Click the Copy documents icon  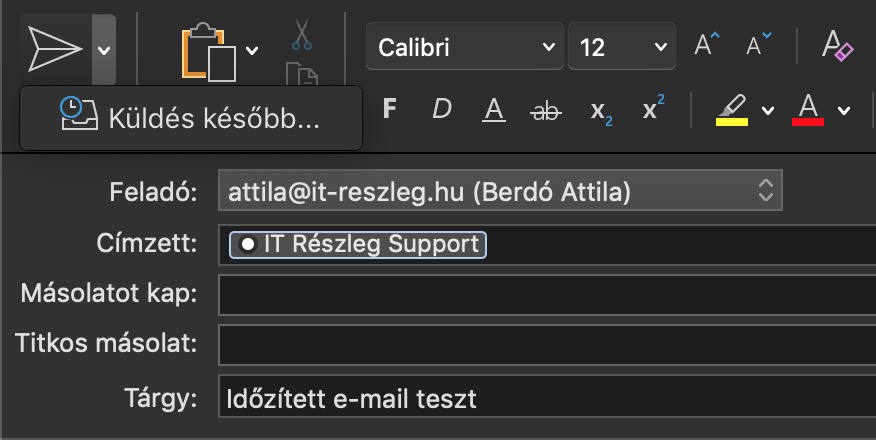[x=302, y=76]
